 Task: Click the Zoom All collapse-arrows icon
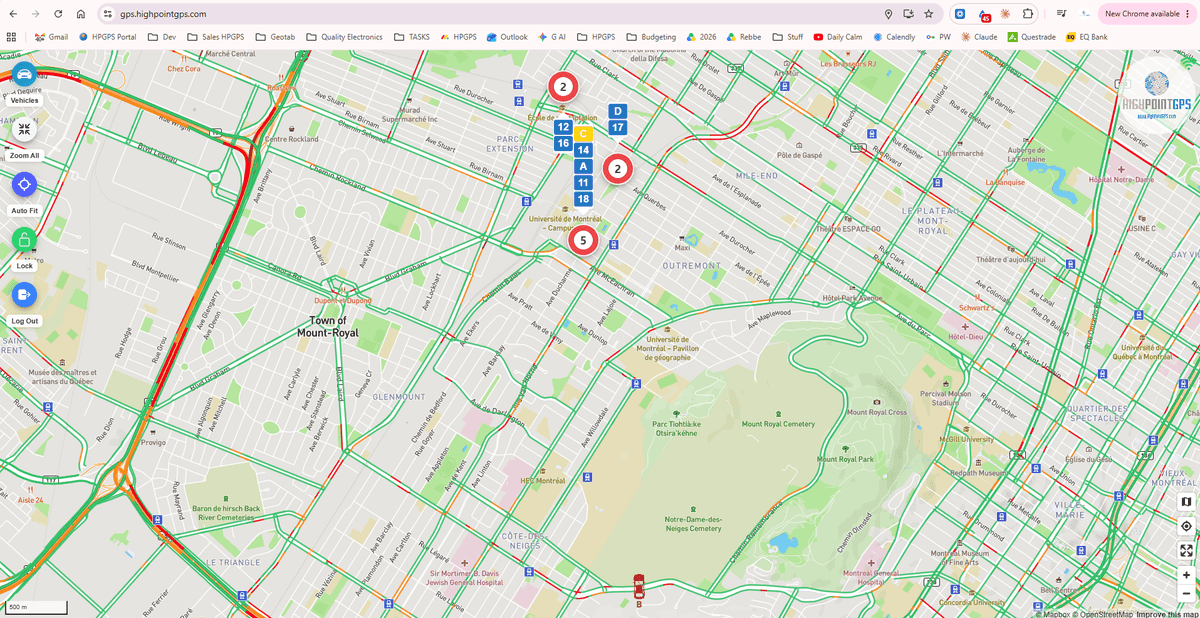coord(24,129)
